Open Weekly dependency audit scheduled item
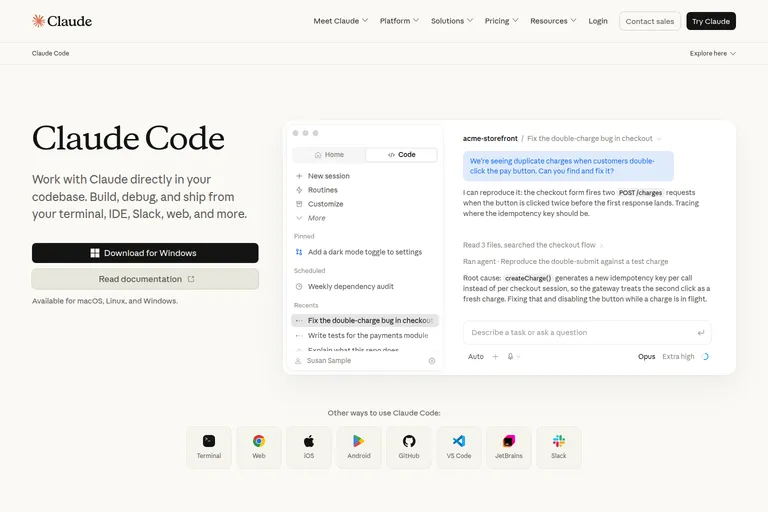 pos(351,287)
